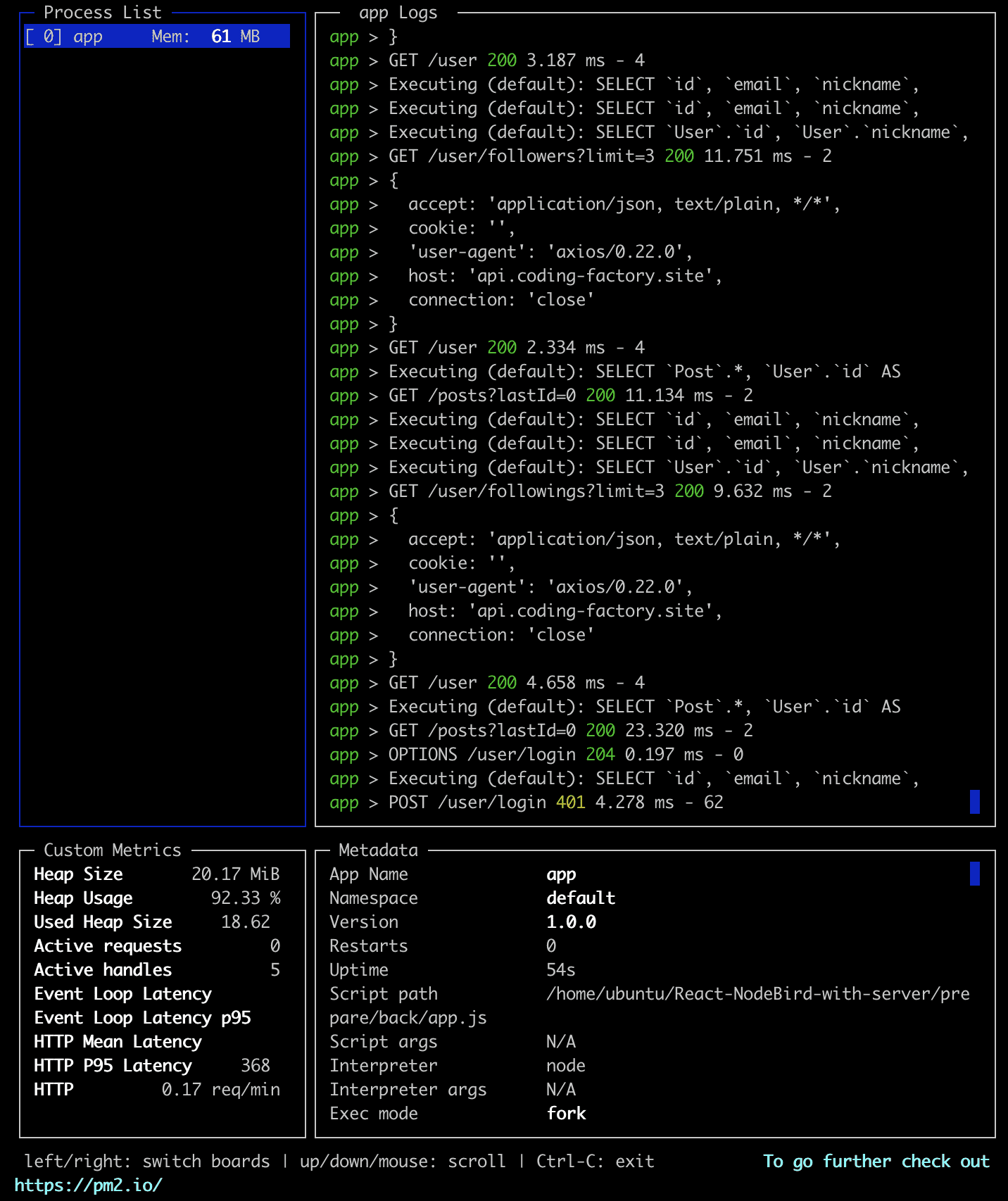
Task: Click the Active handles metric row
Action: coord(157,969)
